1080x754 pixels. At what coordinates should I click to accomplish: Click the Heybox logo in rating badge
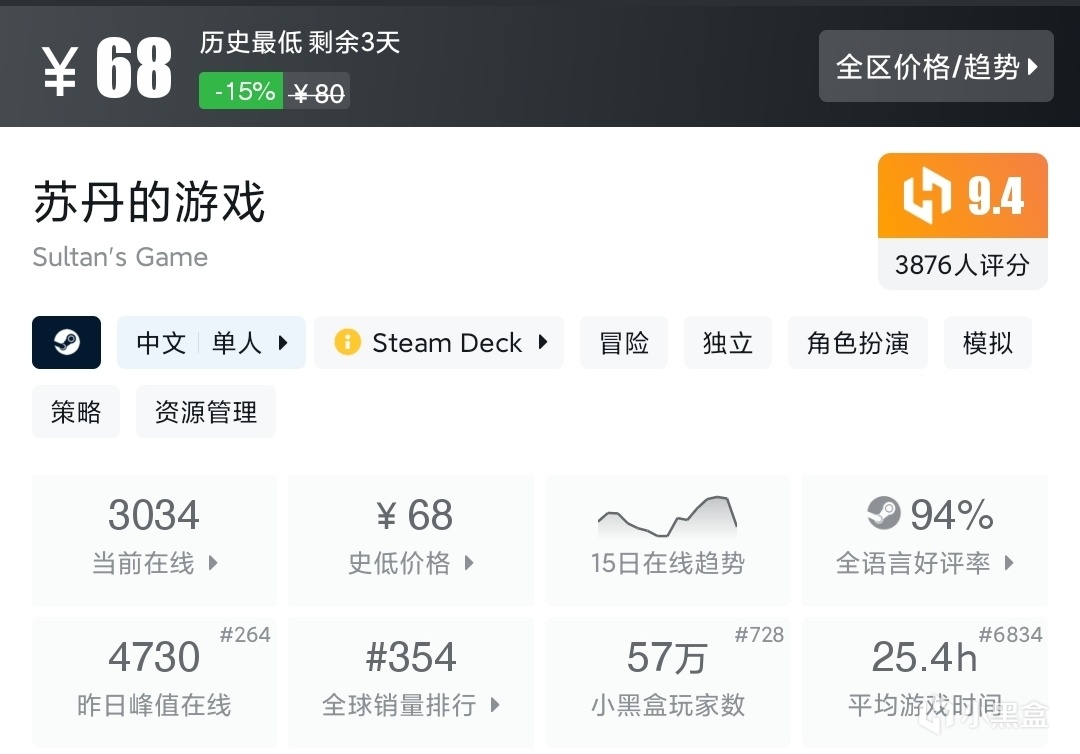926,196
